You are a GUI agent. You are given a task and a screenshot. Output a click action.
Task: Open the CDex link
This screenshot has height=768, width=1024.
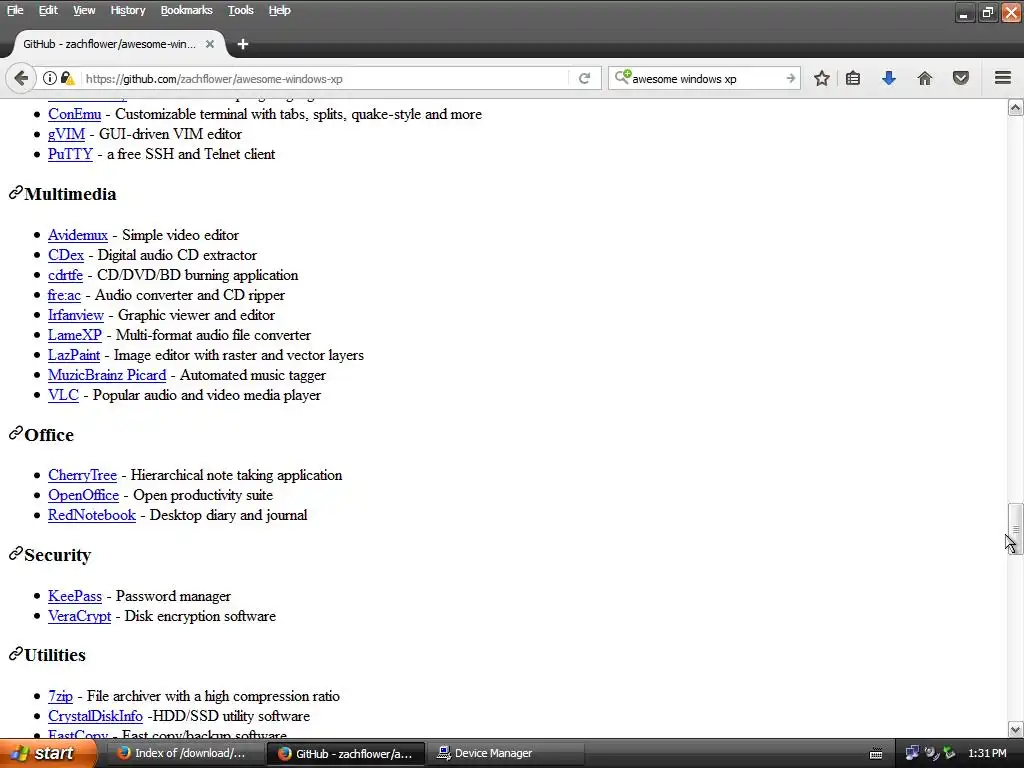[66, 255]
